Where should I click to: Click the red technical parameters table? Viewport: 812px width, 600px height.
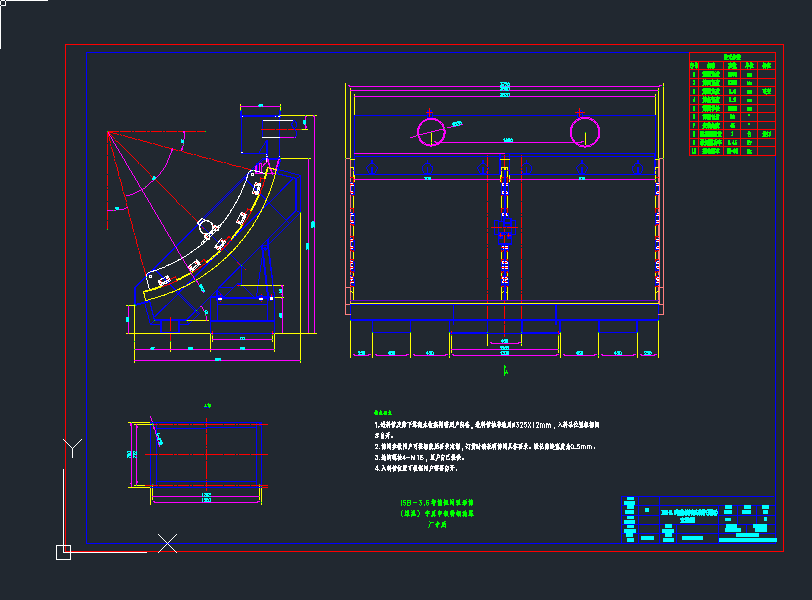point(732,105)
